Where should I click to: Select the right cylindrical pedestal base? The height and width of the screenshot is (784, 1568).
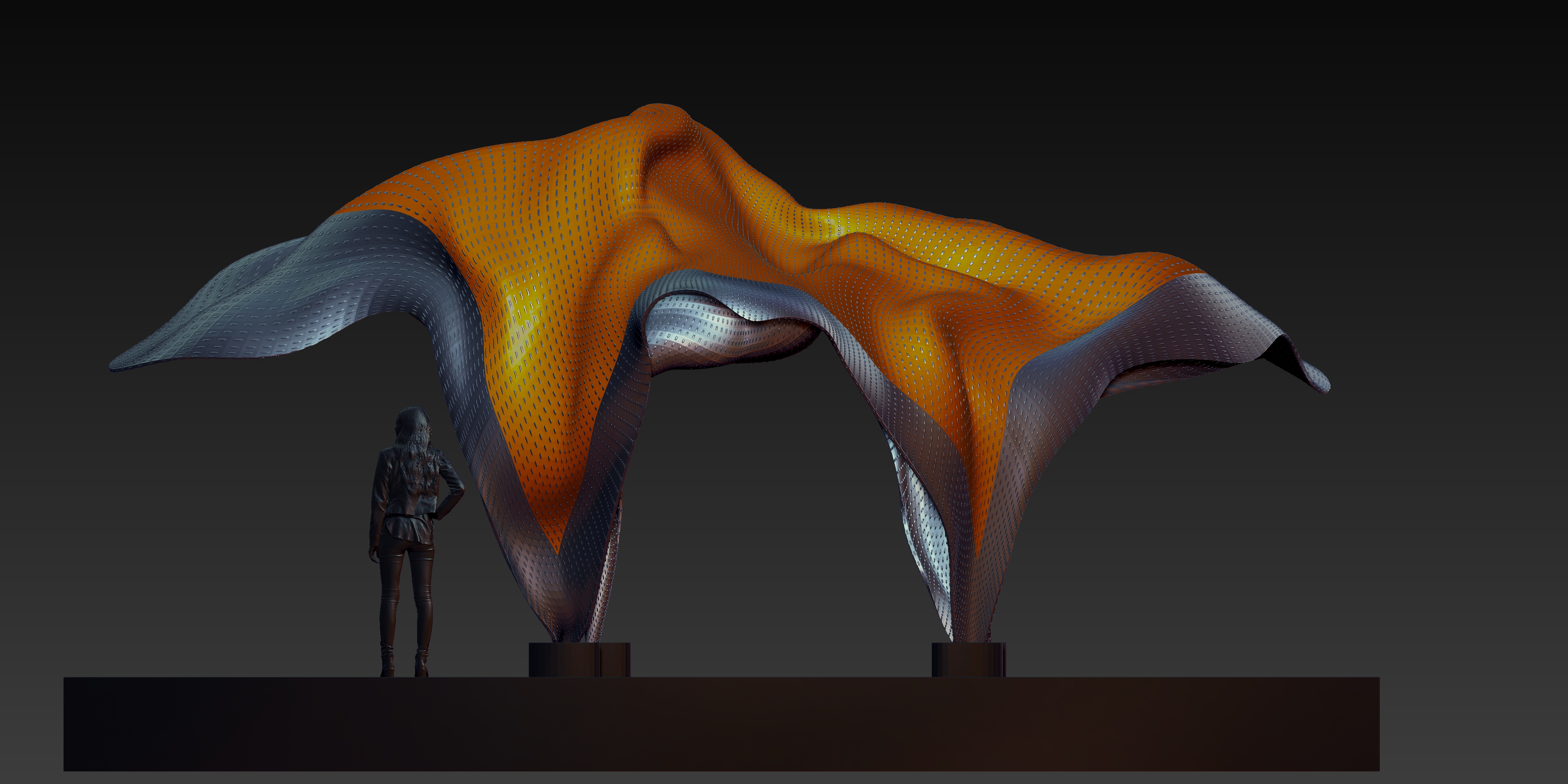pos(968,659)
